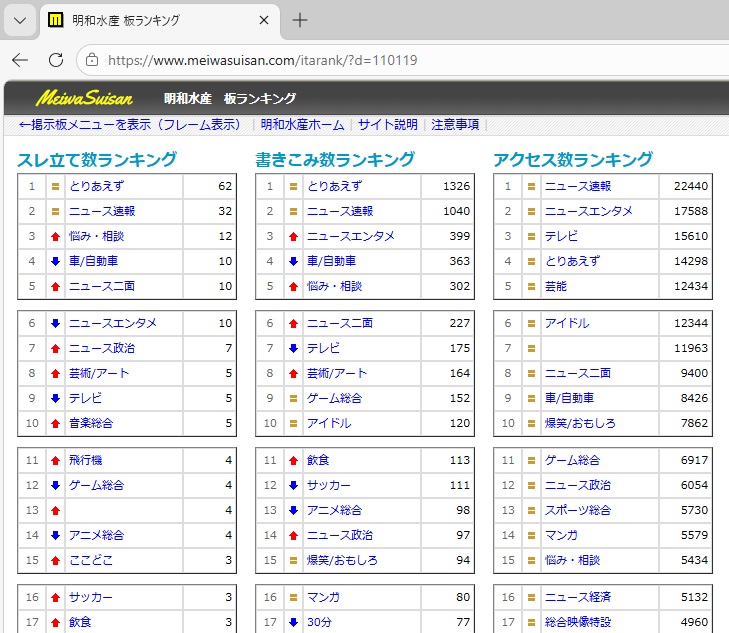Close the 明和水産 板ランキング tab
The width and height of the screenshot is (729, 633).
tap(264, 20)
